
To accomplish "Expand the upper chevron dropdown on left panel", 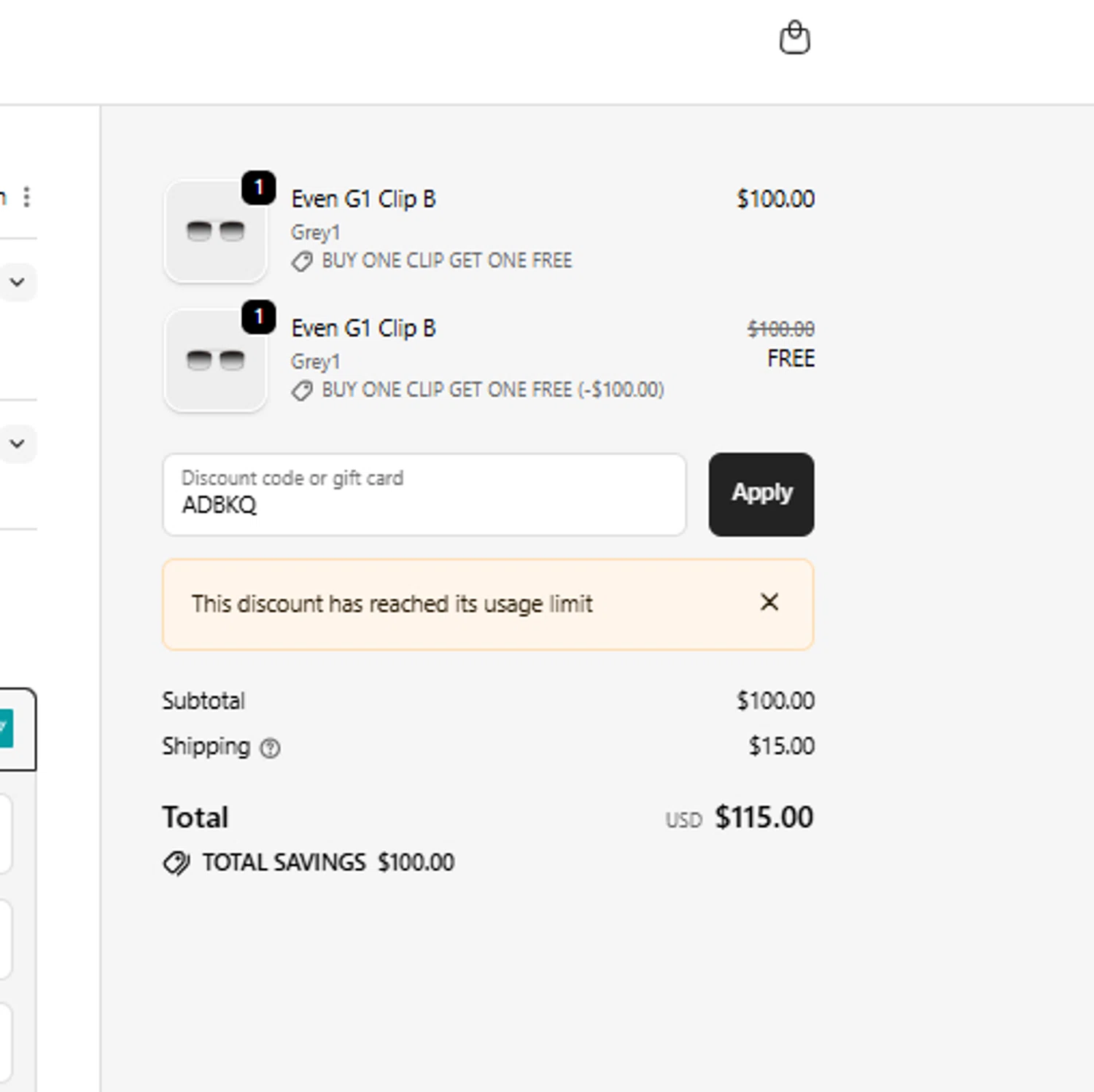I will (18, 282).
